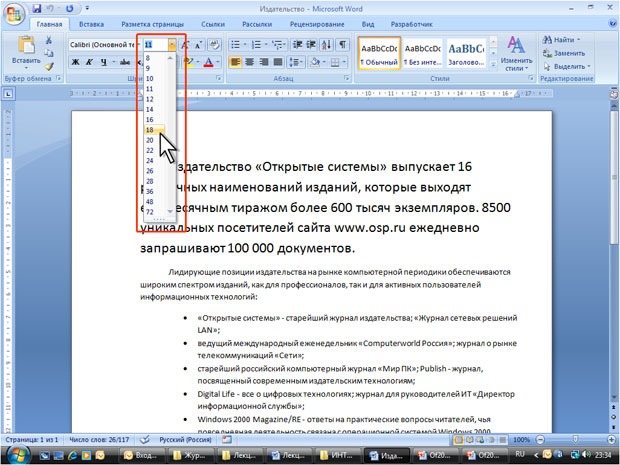Click Internet Explorer icon in taskbar

[x=72, y=456]
